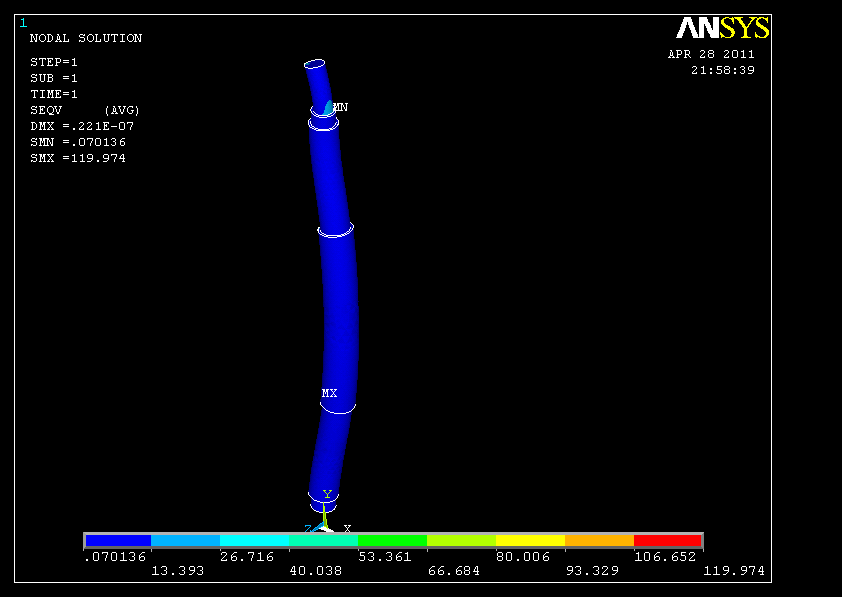Click the open top end of the pipe
This screenshot has width=842, height=597.
click(315, 65)
